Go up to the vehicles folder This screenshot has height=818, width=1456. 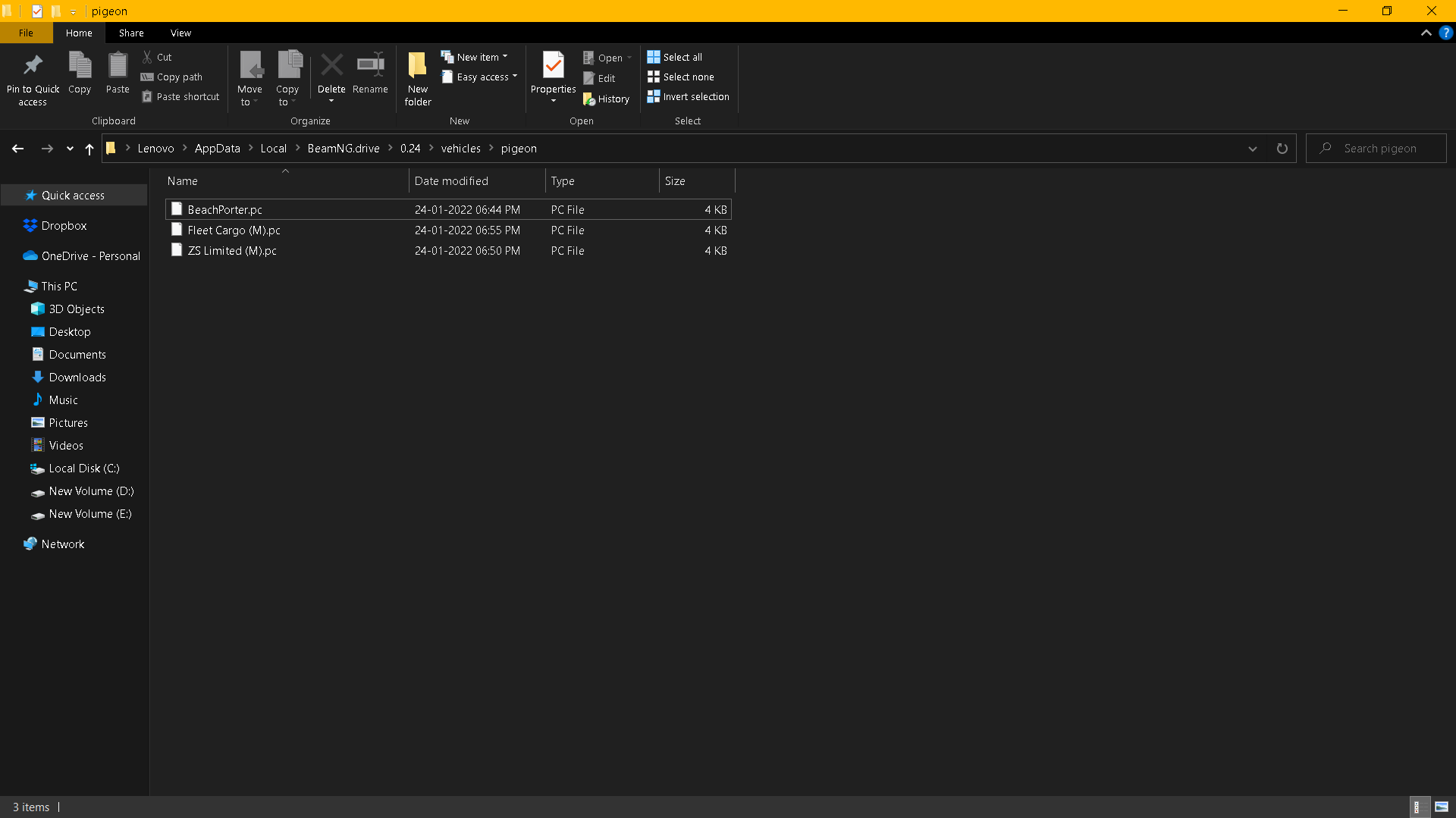[89, 149]
